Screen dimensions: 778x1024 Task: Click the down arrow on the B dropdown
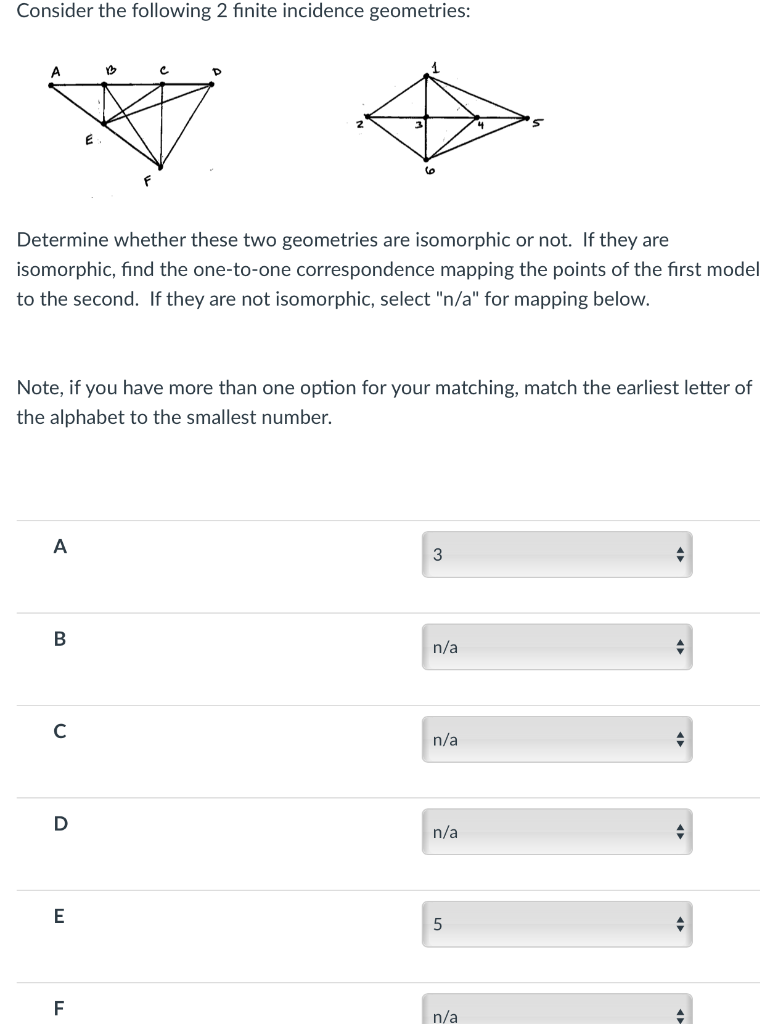pyautogui.click(x=679, y=652)
